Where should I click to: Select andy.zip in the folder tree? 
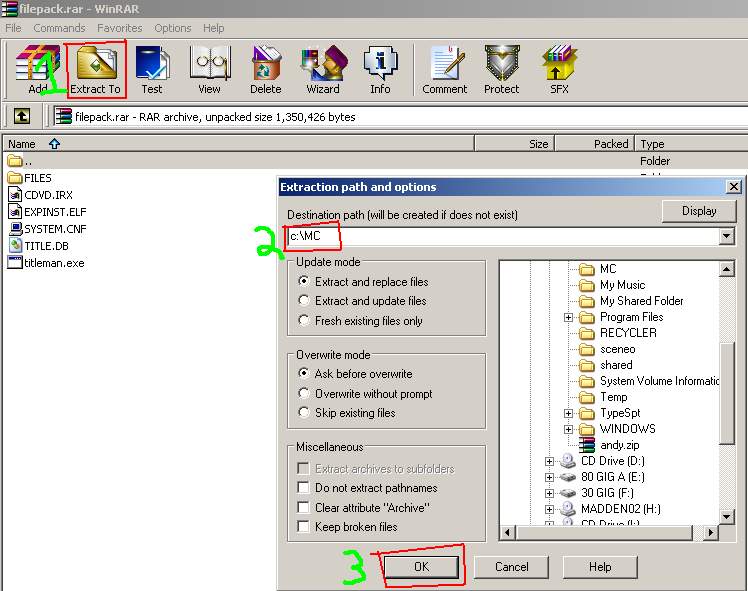coord(609,445)
